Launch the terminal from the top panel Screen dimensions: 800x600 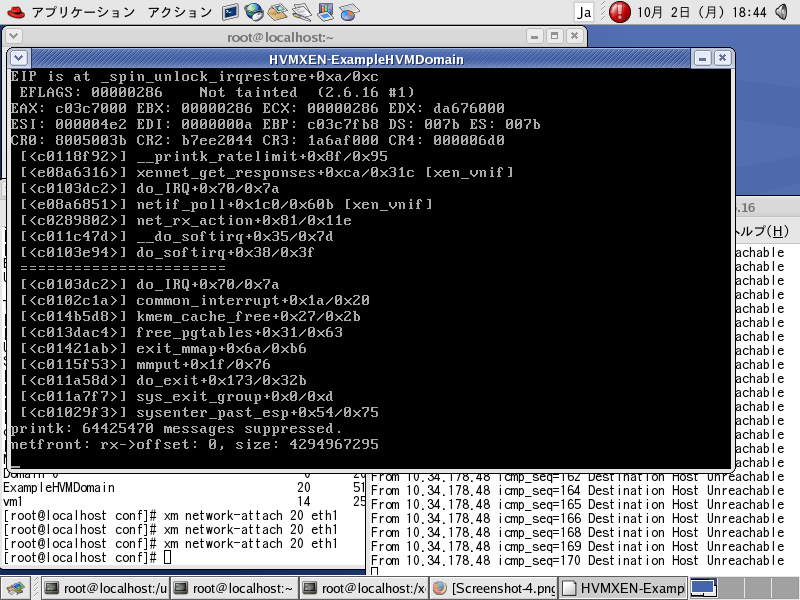(x=229, y=12)
